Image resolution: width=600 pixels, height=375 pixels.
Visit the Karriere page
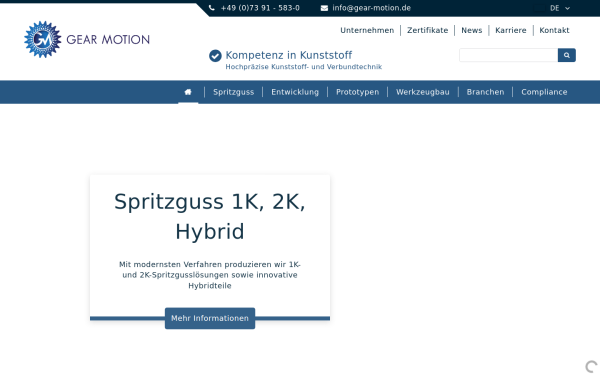pyautogui.click(x=510, y=30)
